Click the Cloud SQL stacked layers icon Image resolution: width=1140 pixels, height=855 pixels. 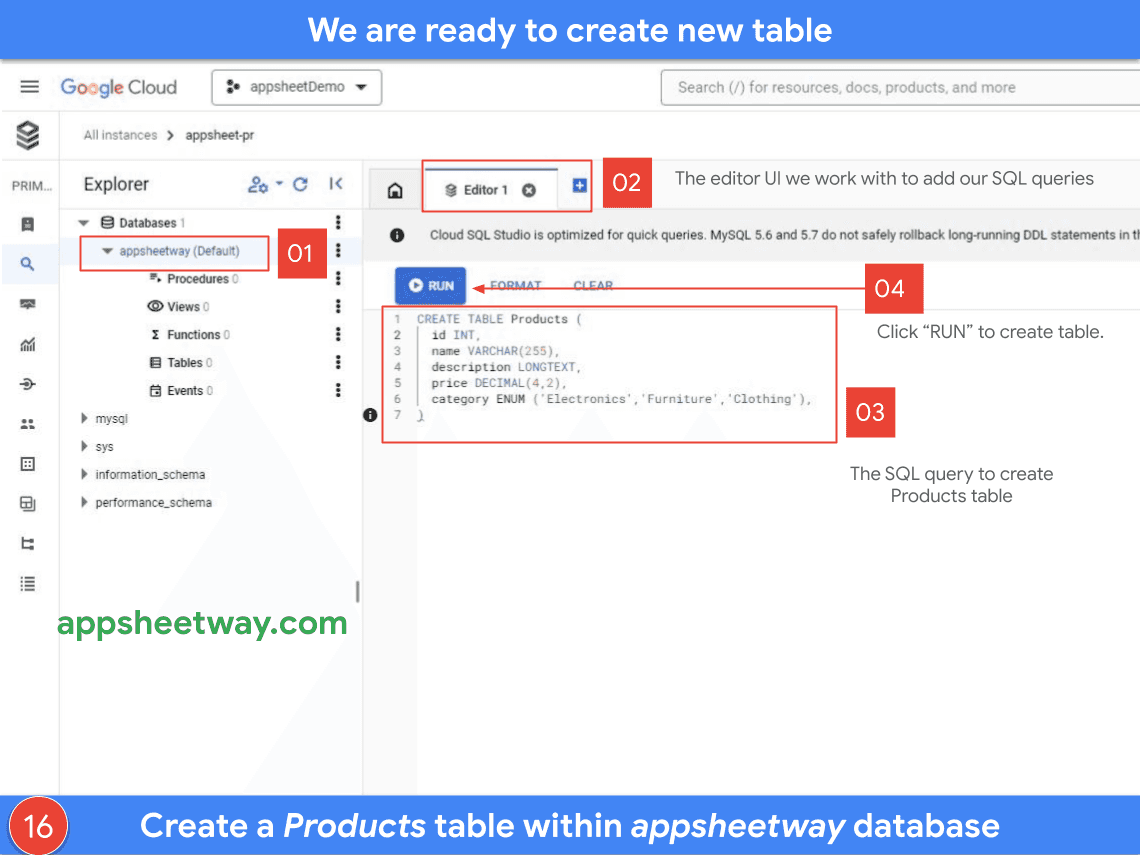(x=28, y=135)
